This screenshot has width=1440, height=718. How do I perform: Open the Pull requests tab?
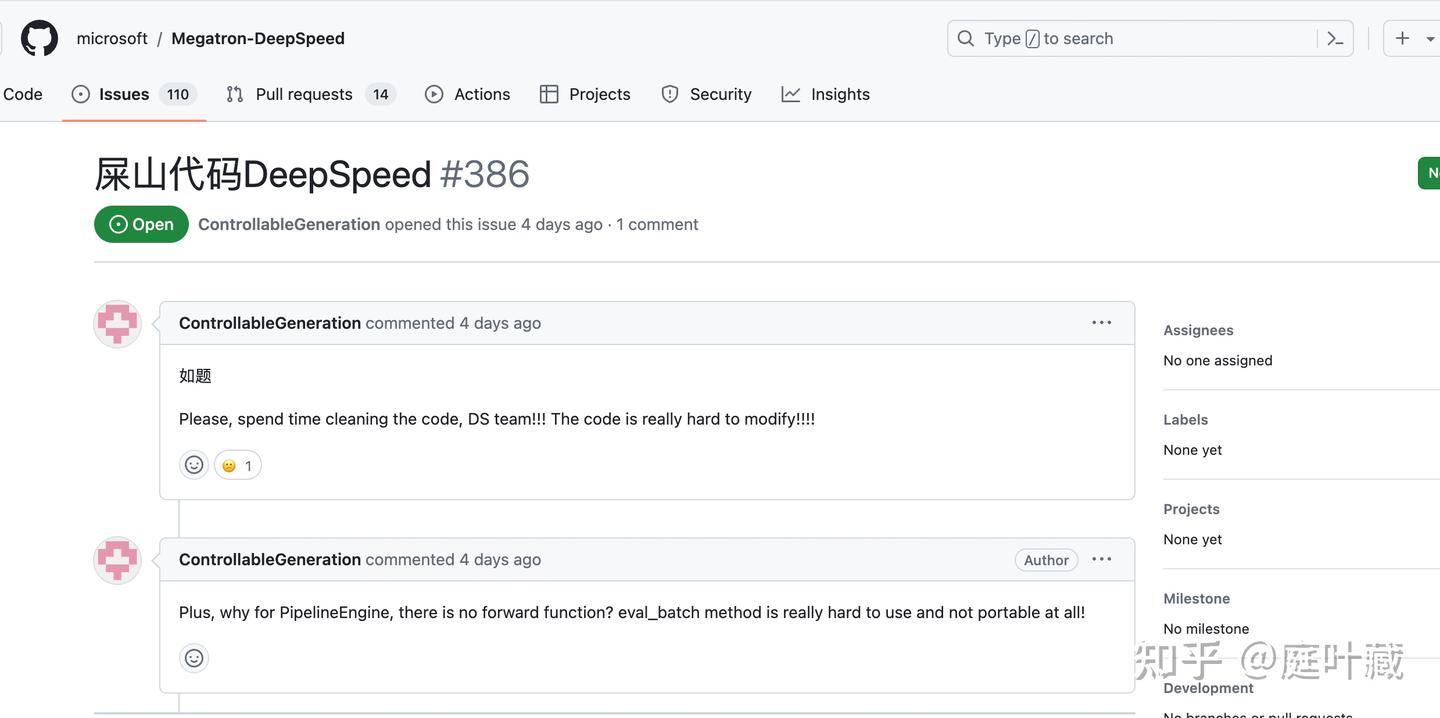coord(303,94)
